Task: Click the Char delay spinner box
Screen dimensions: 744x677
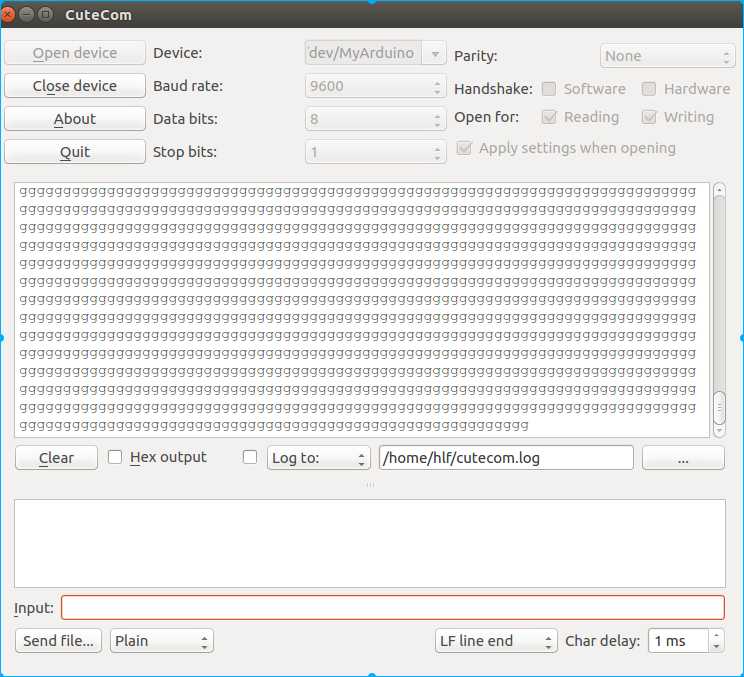Action: click(x=679, y=641)
